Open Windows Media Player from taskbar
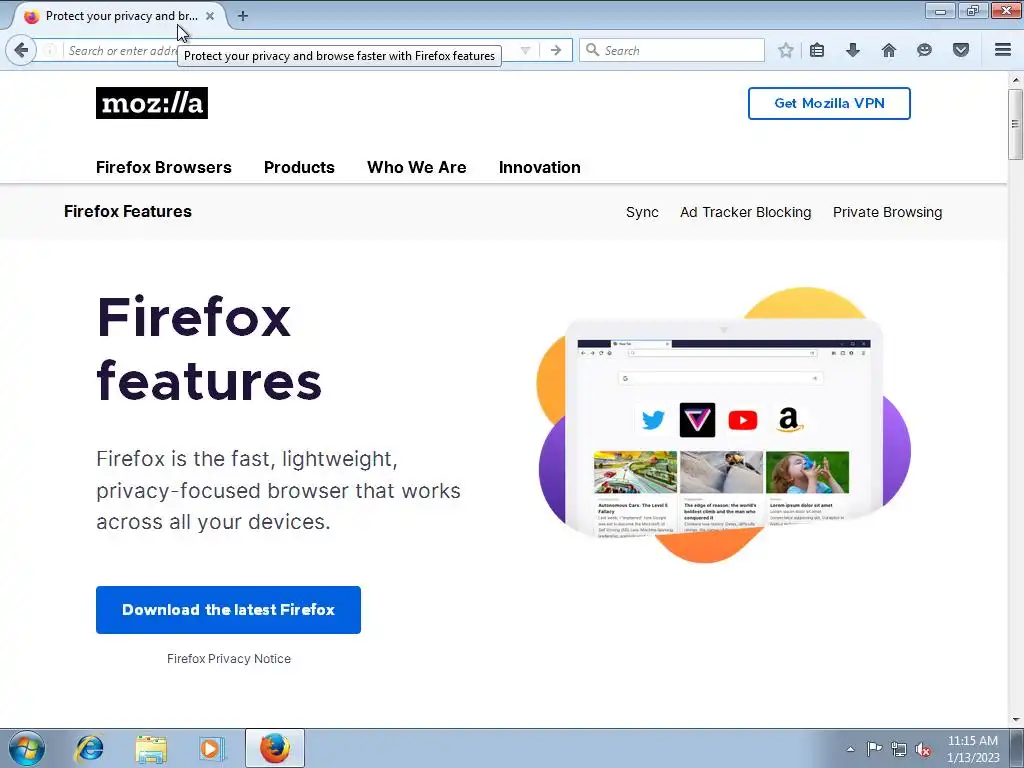Image resolution: width=1024 pixels, height=768 pixels. coord(211,748)
